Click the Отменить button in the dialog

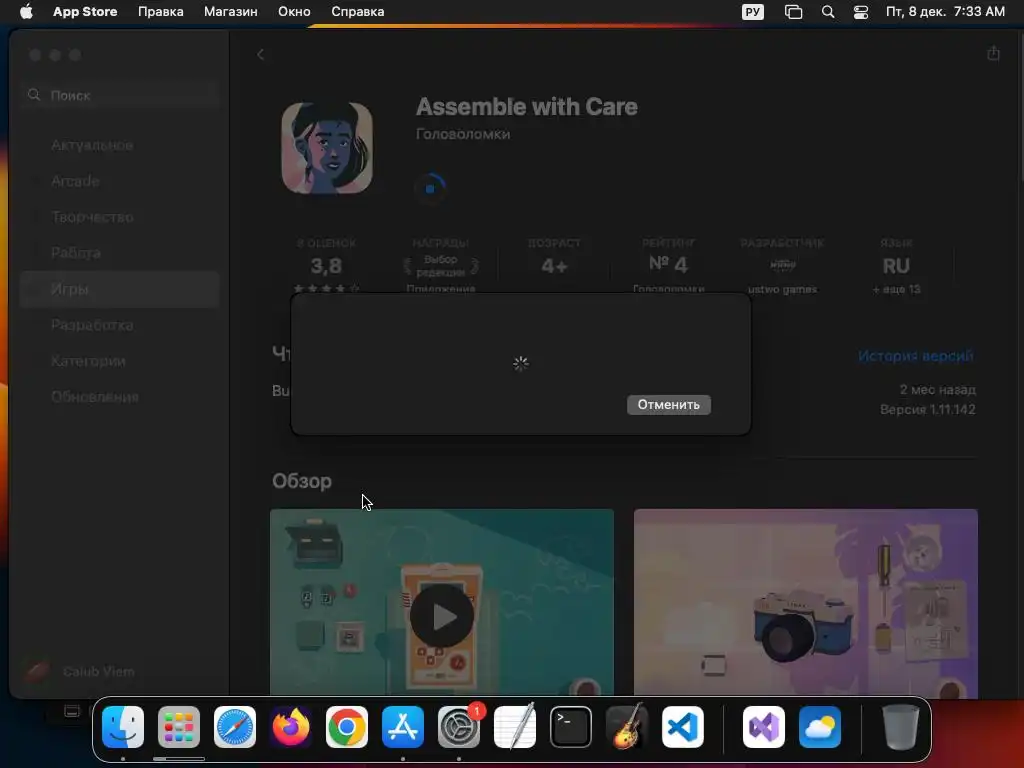point(669,405)
